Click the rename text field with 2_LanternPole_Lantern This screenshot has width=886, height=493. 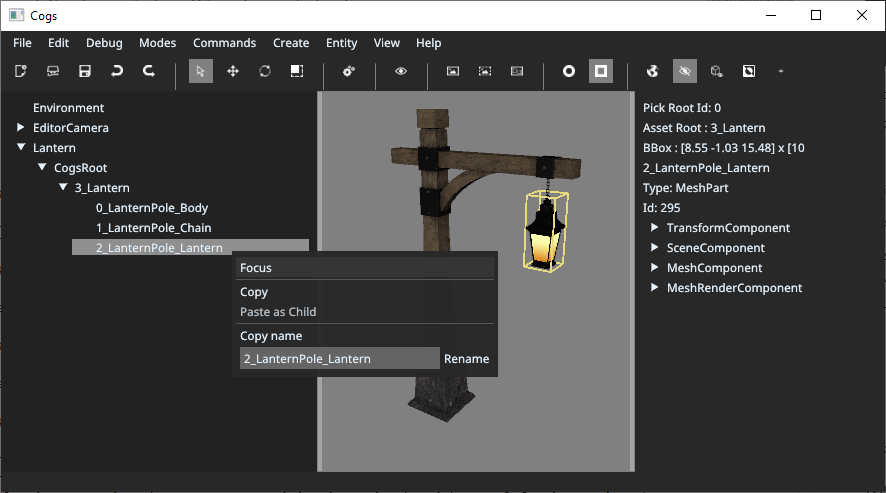pos(340,358)
